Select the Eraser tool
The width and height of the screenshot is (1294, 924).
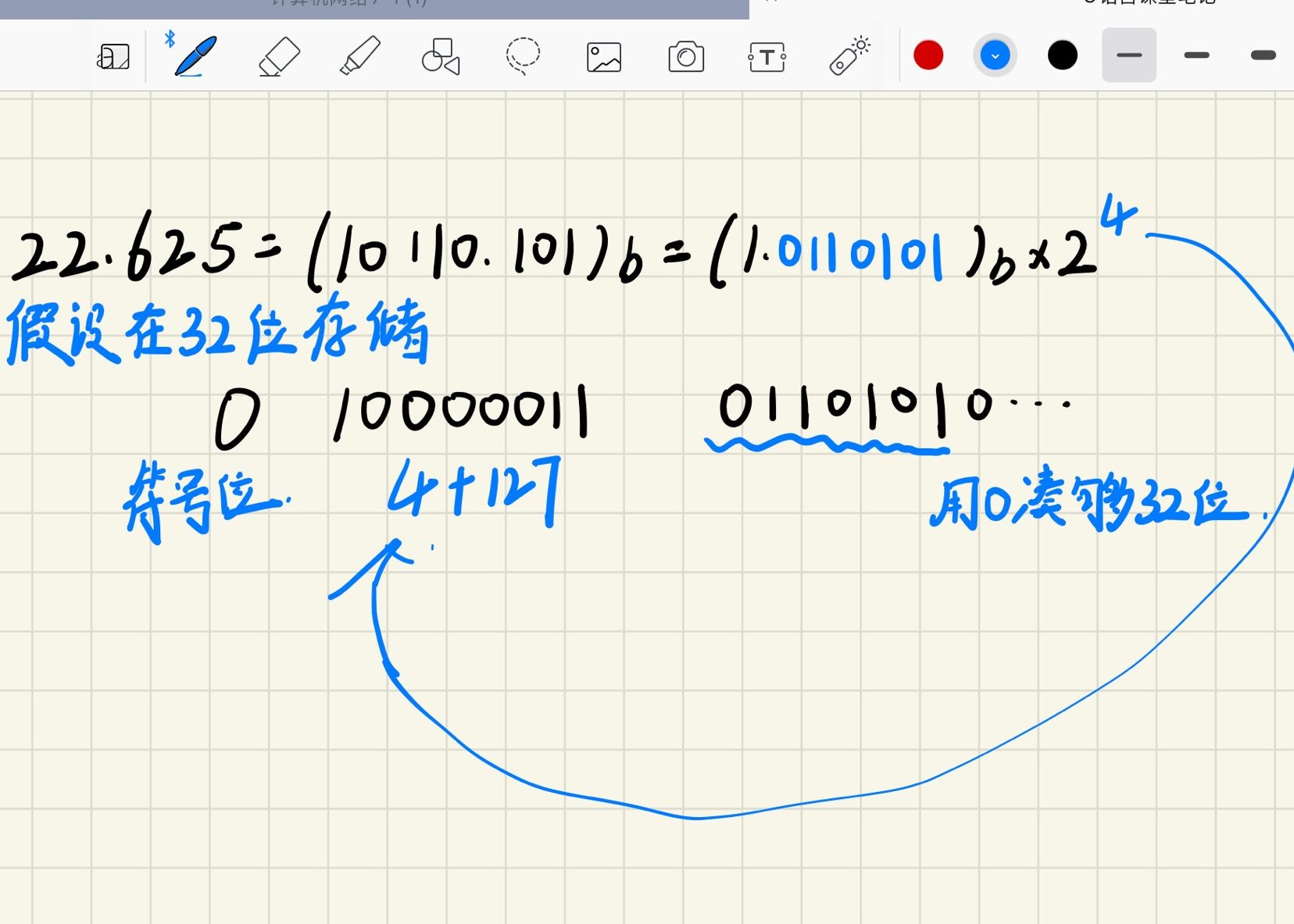coord(279,56)
